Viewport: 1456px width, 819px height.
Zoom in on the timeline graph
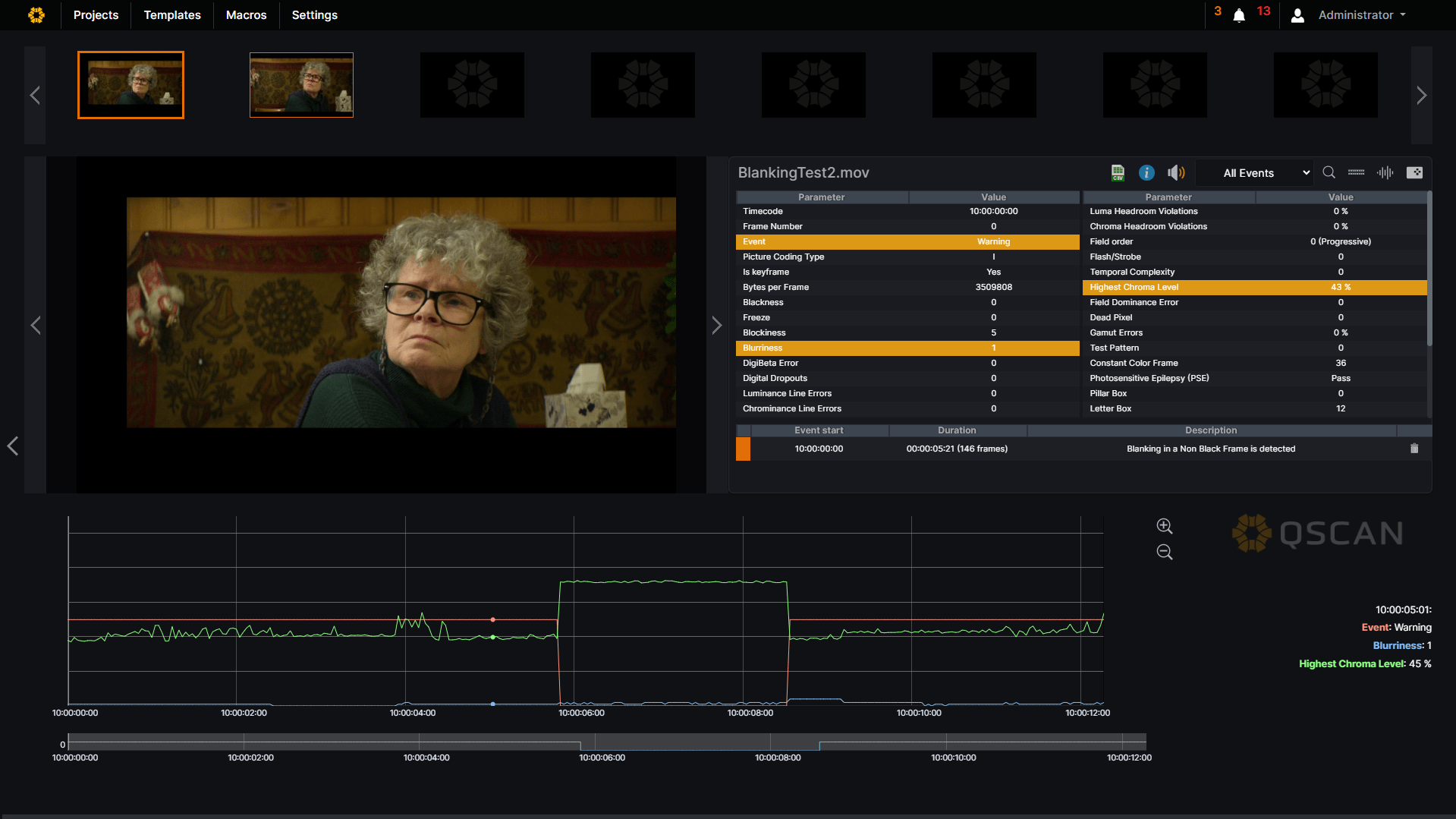(x=1164, y=526)
